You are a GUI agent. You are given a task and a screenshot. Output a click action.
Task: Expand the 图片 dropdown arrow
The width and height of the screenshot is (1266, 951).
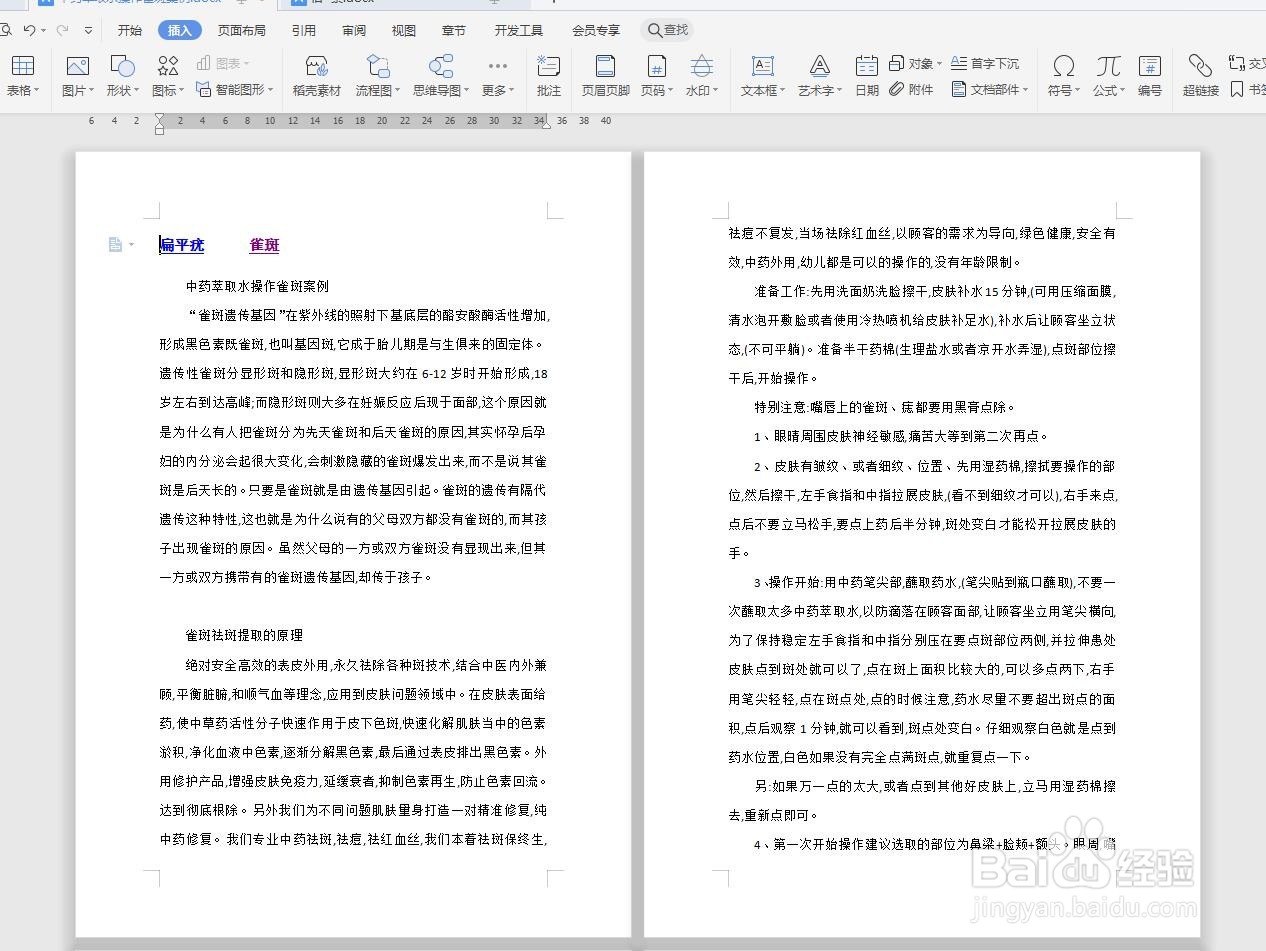[x=91, y=90]
